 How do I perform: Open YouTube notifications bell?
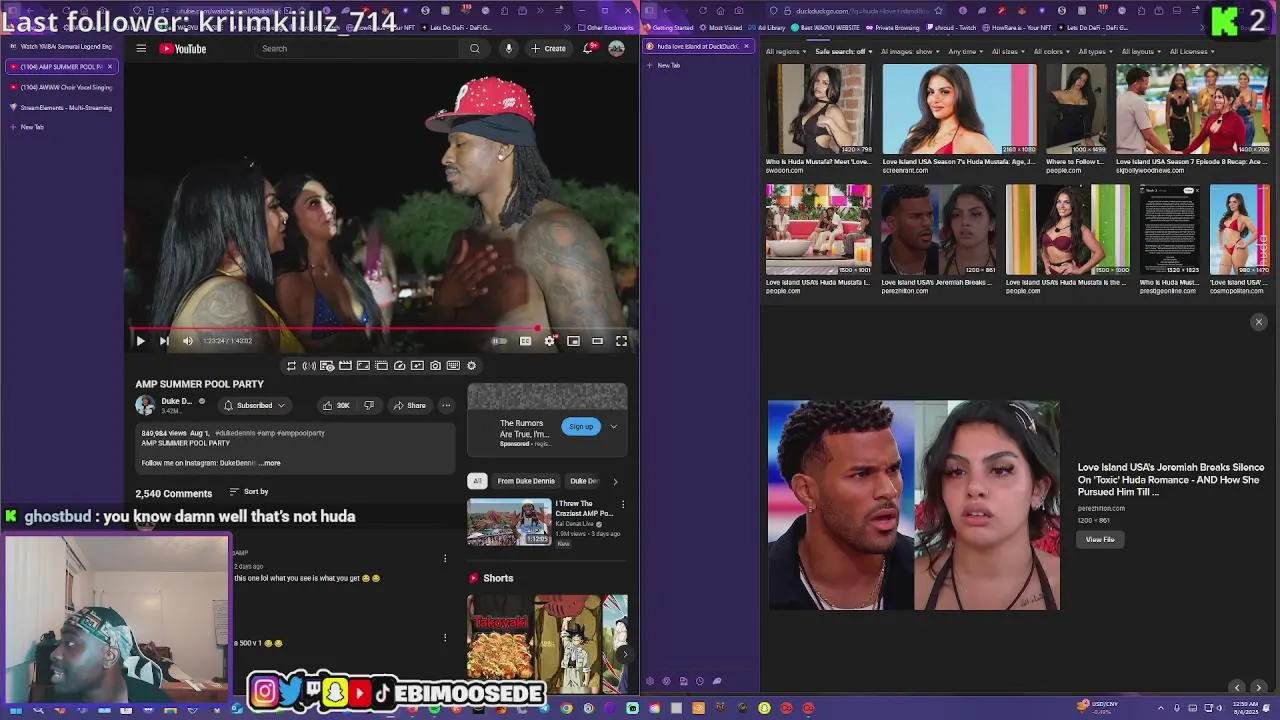[x=589, y=48]
